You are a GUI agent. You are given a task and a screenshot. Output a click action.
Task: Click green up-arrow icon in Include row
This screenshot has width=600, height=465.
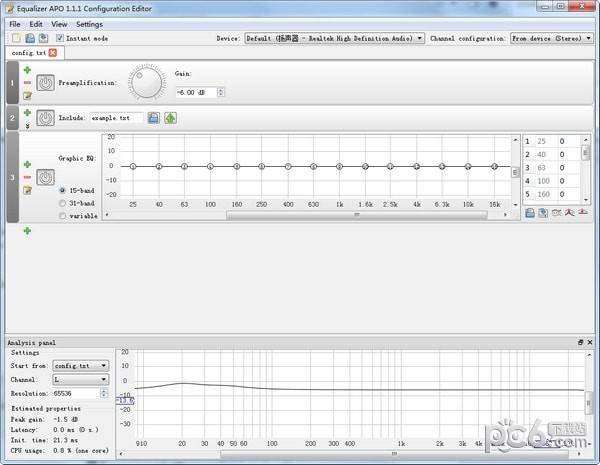pos(170,118)
